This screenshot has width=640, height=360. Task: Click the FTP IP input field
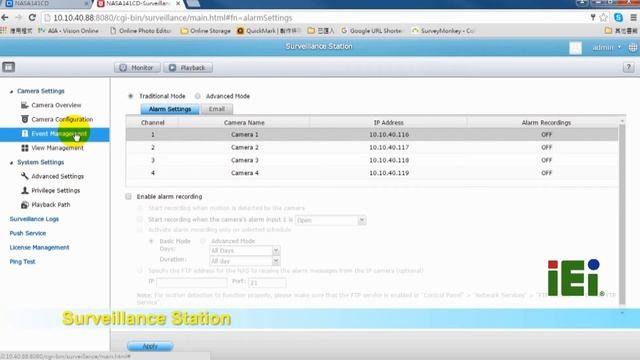(192, 282)
